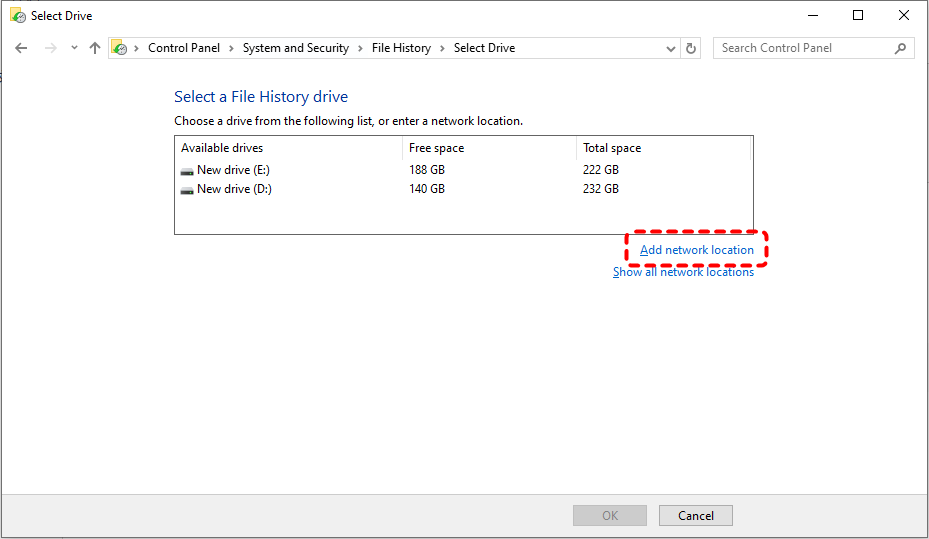Screen dimensions: 929x539
Task: Sort by Total space column header
Action: tap(663, 148)
